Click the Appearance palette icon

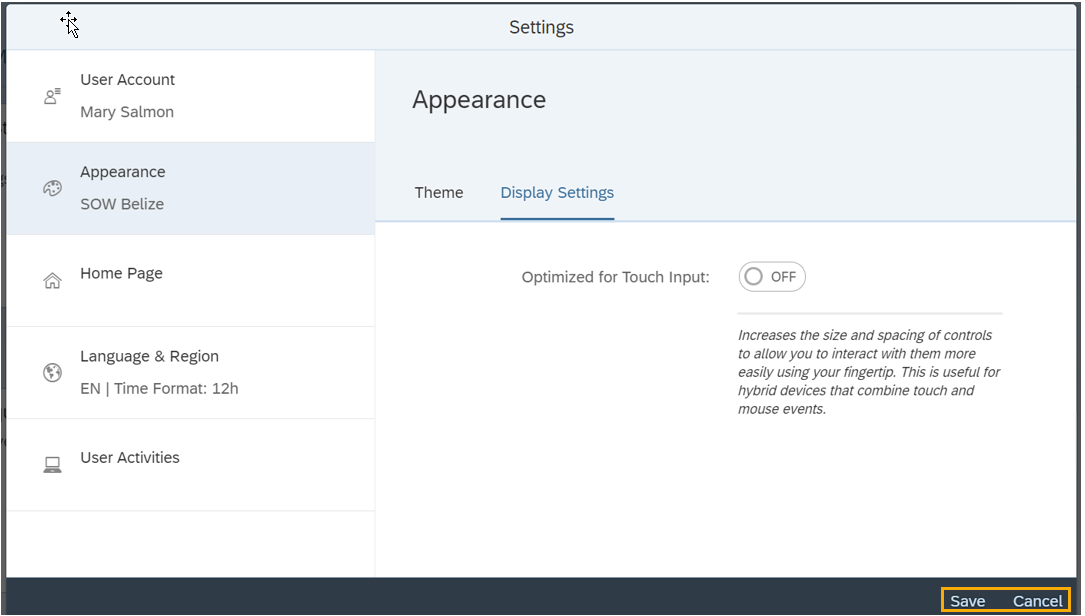coord(52,189)
